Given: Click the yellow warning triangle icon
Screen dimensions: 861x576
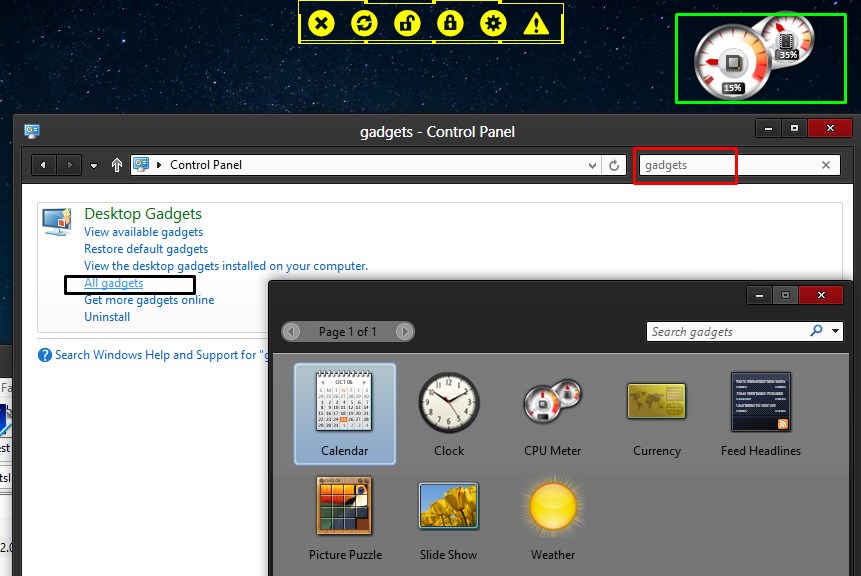Looking at the screenshot, I should point(536,24).
